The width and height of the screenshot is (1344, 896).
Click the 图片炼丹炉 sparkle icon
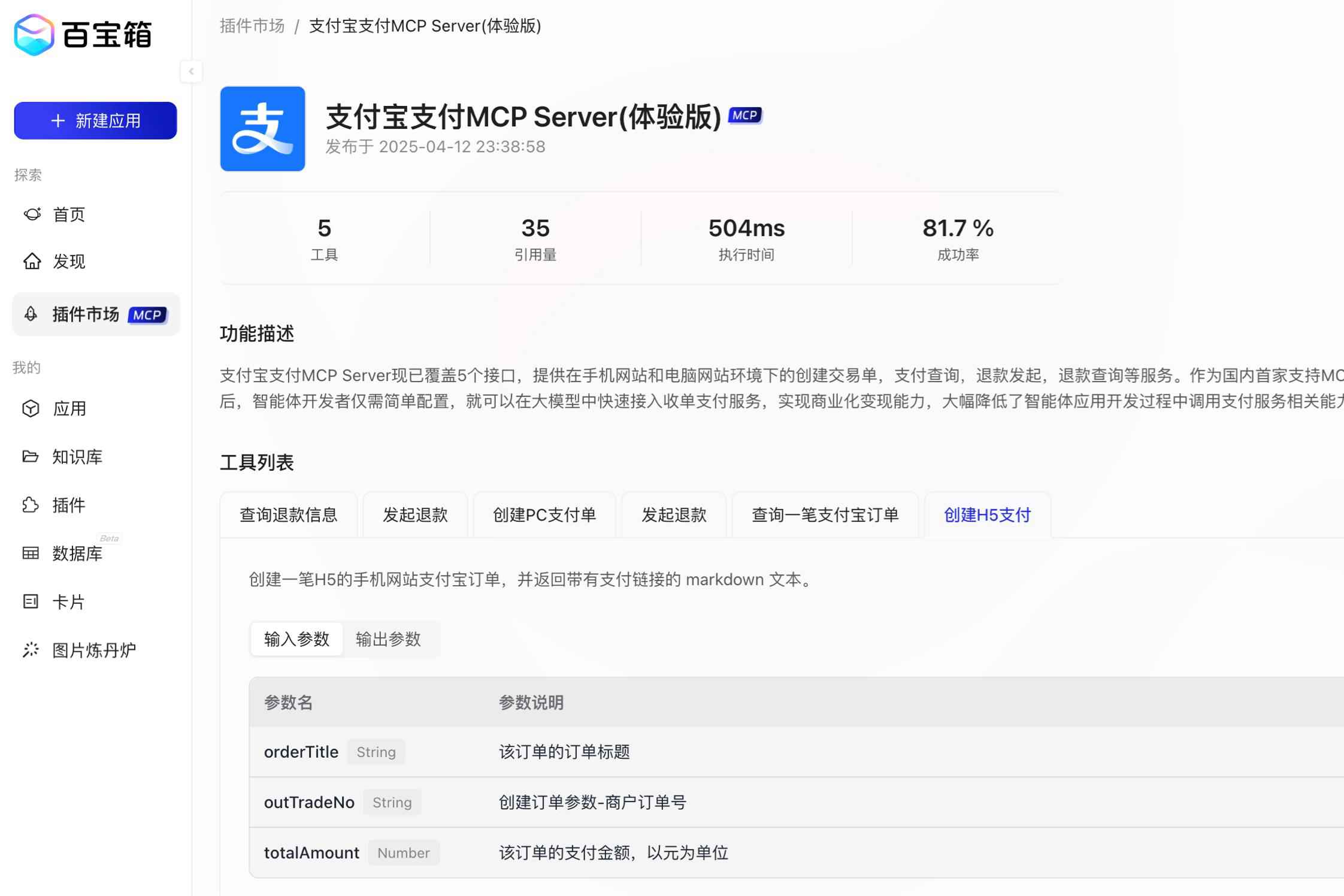[31, 650]
